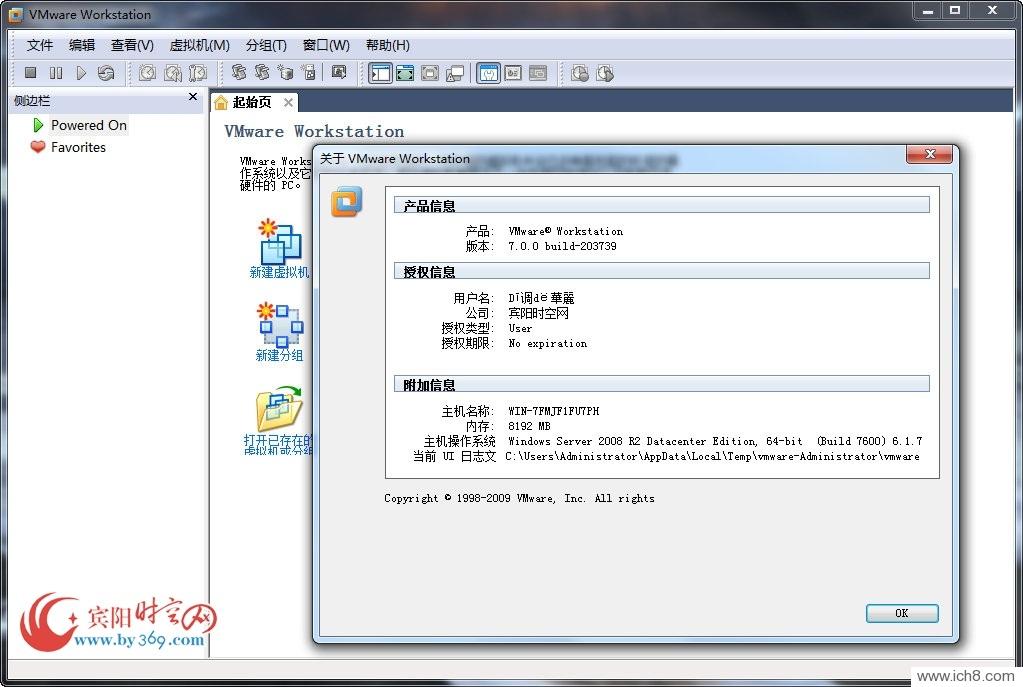
Task: Minimize the VMware Workstation main window
Action: (x=927, y=10)
